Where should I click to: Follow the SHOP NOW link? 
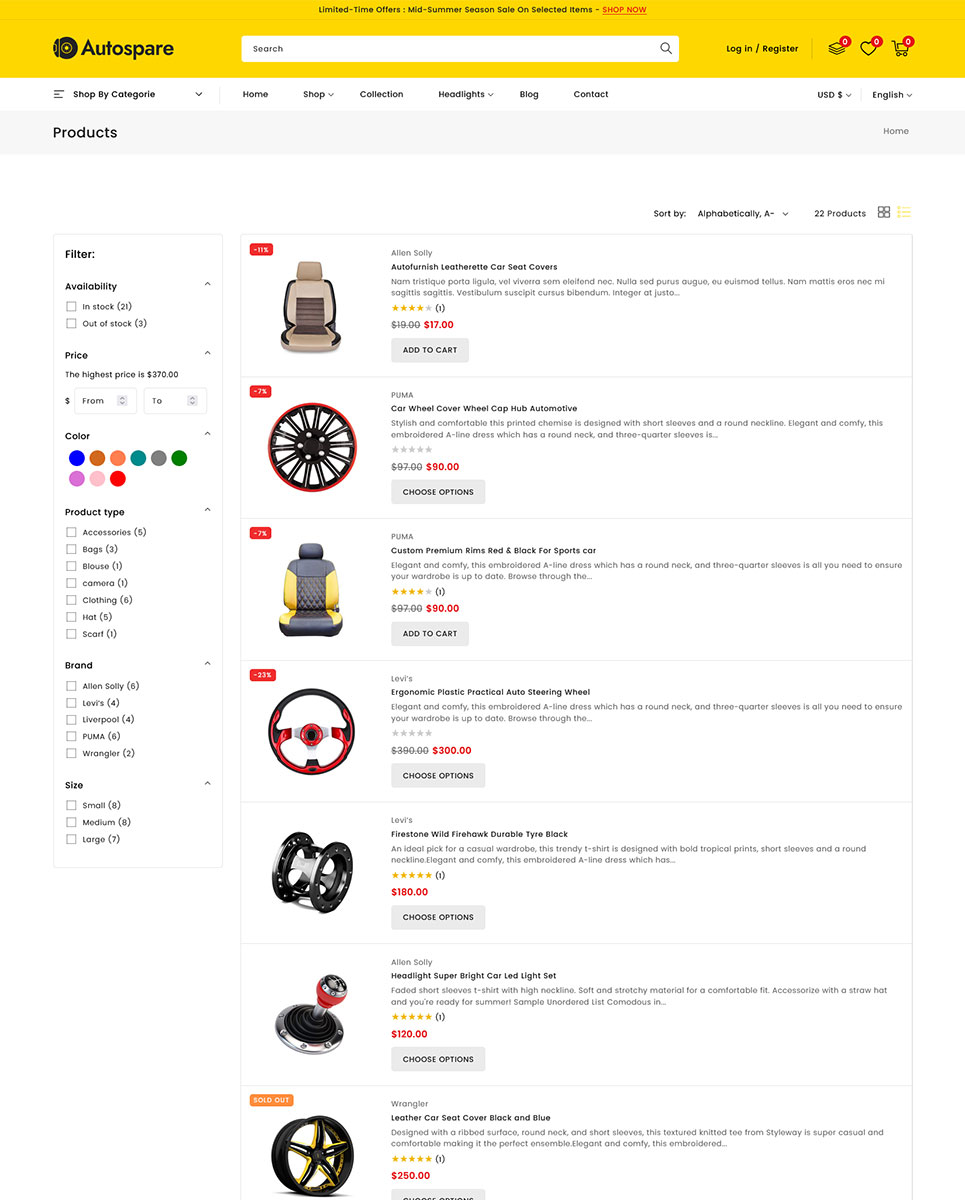(624, 10)
